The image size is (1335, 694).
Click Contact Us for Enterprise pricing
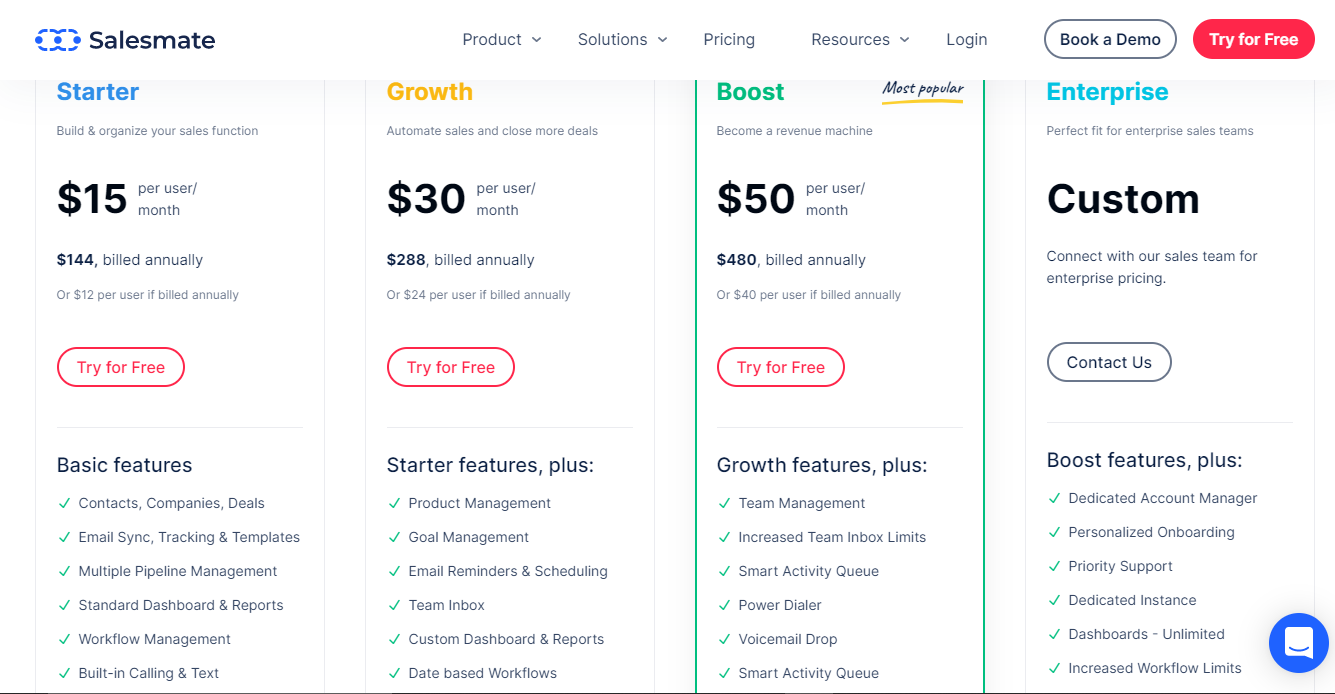pos(1109,362)
